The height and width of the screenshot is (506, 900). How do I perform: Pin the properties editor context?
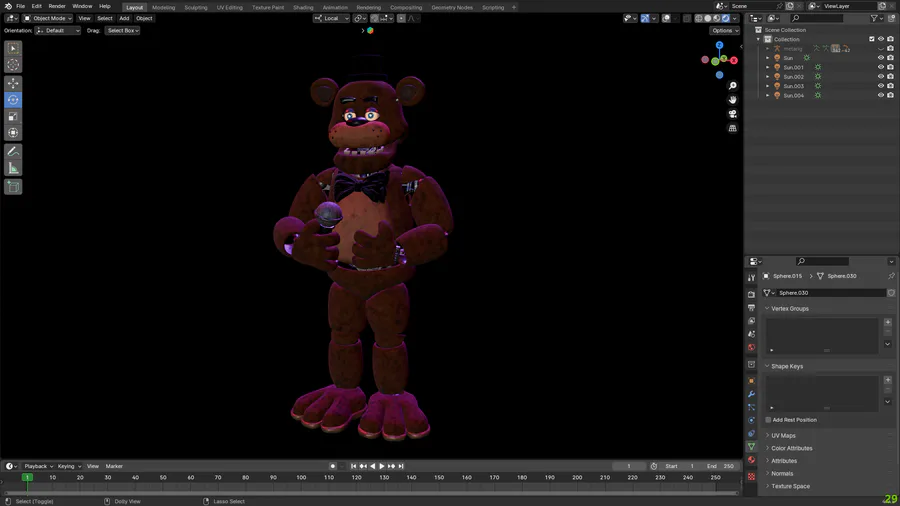(x=891, y=276)
